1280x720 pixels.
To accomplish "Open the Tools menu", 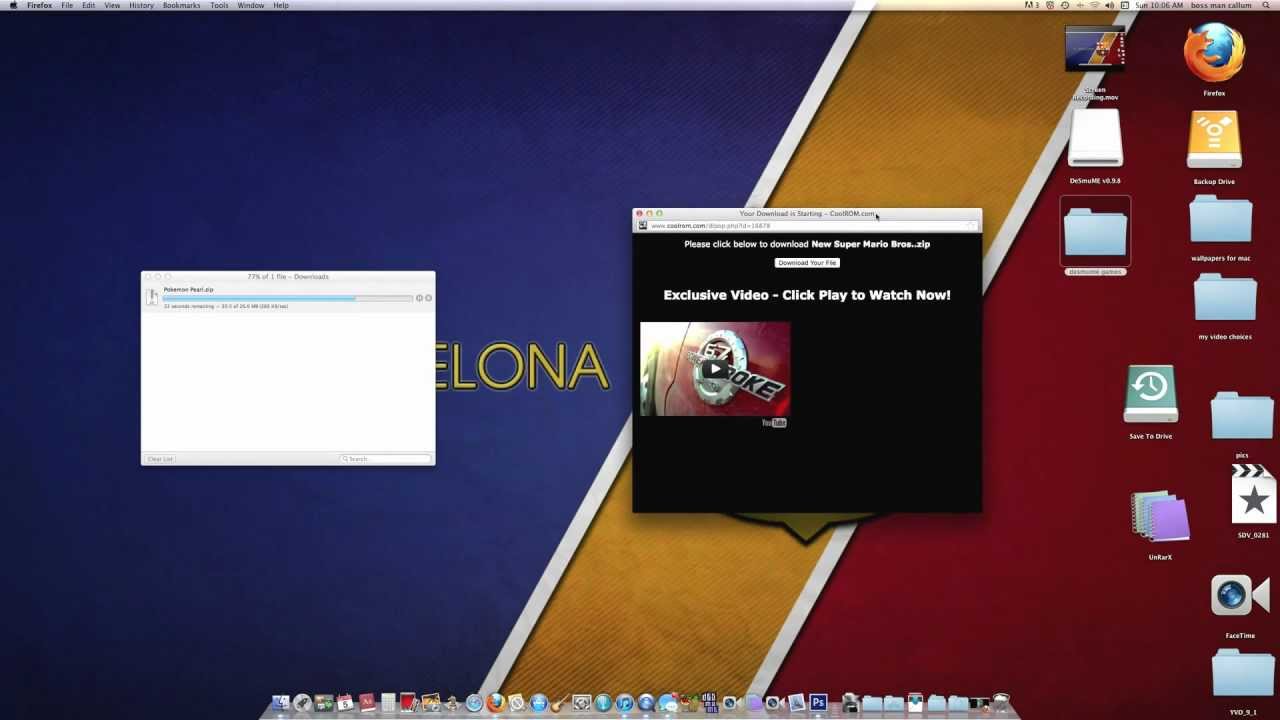I will tap(219, 5).
